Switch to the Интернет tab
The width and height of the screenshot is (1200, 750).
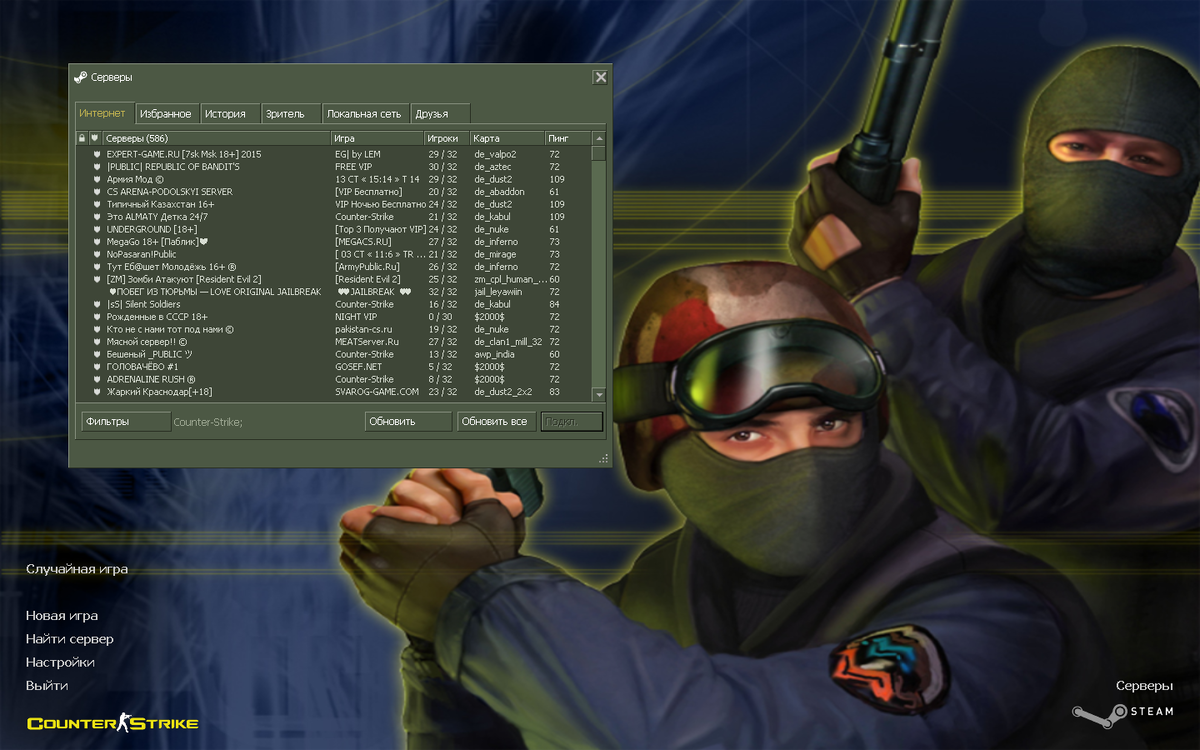point(103,113)
